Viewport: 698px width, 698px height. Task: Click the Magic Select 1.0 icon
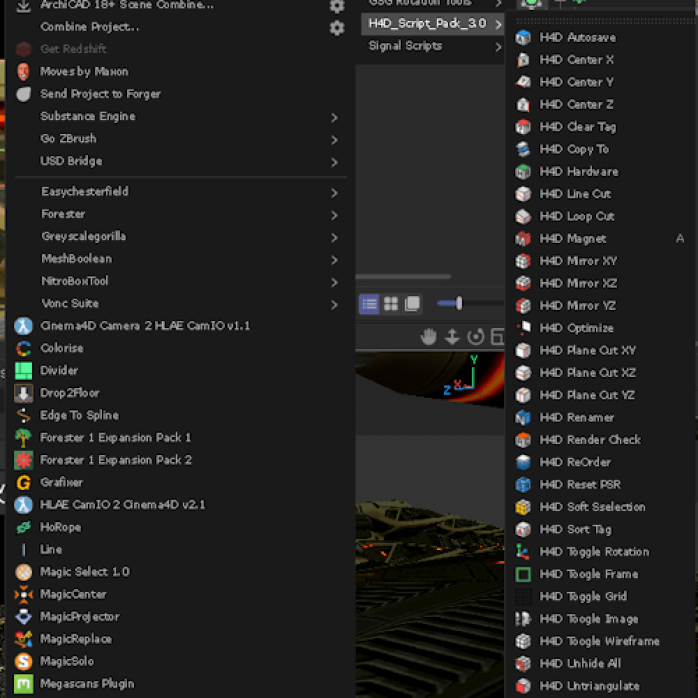pyautogui.click(x=24, y=572)
